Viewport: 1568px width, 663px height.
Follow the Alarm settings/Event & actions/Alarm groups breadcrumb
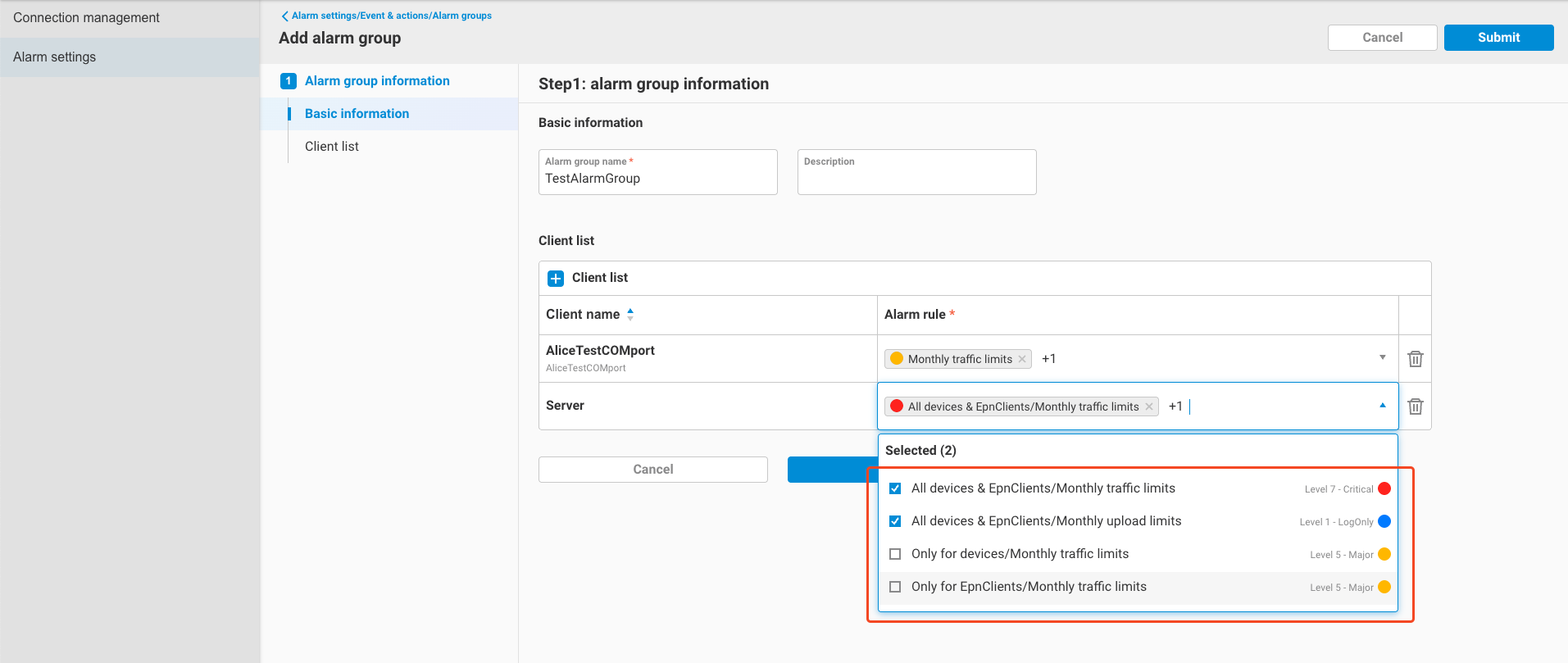click(x=392, y=16)
